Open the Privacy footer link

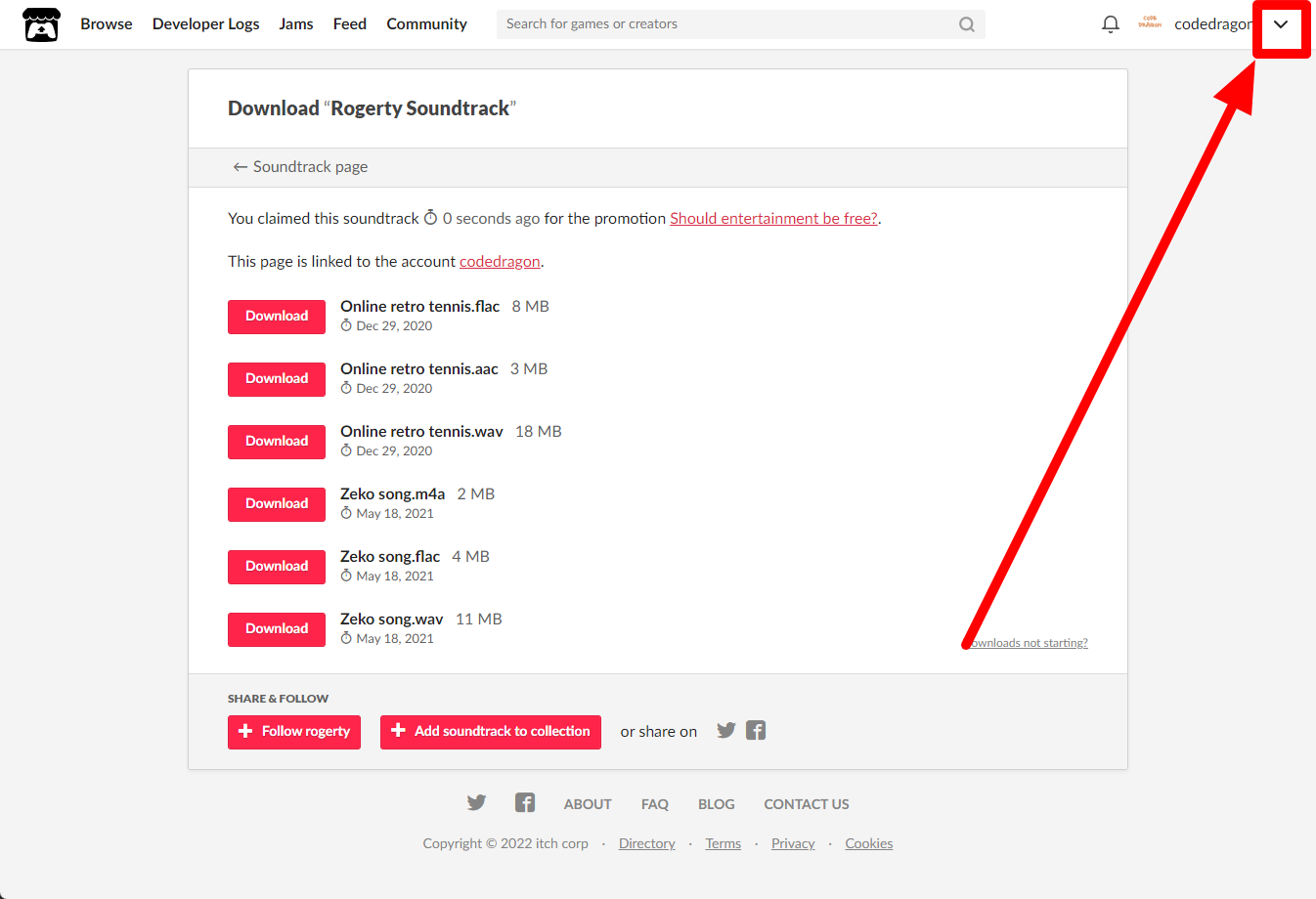(x=793, y=844)
